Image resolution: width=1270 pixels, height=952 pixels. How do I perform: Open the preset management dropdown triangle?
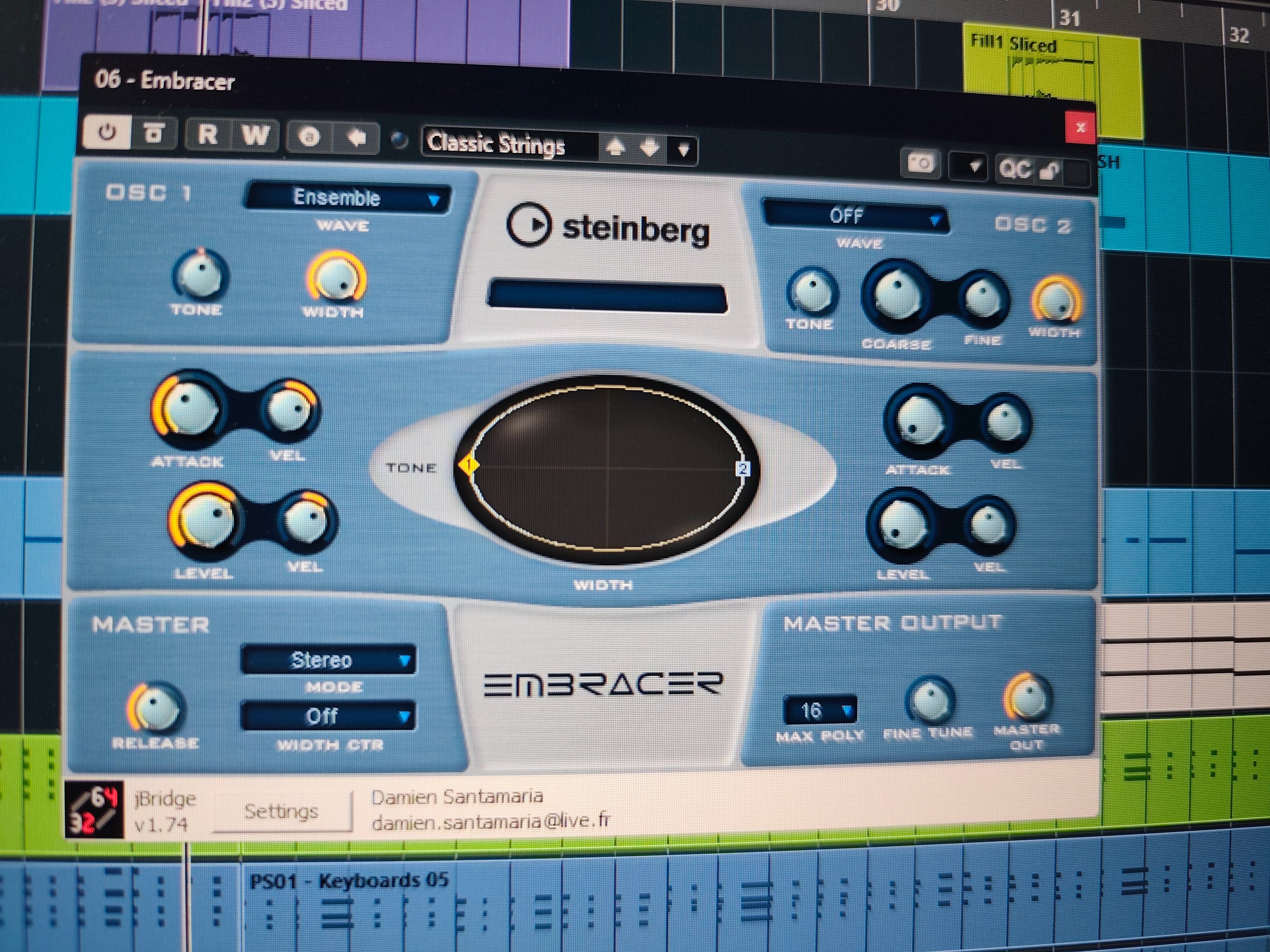point(683,150)
